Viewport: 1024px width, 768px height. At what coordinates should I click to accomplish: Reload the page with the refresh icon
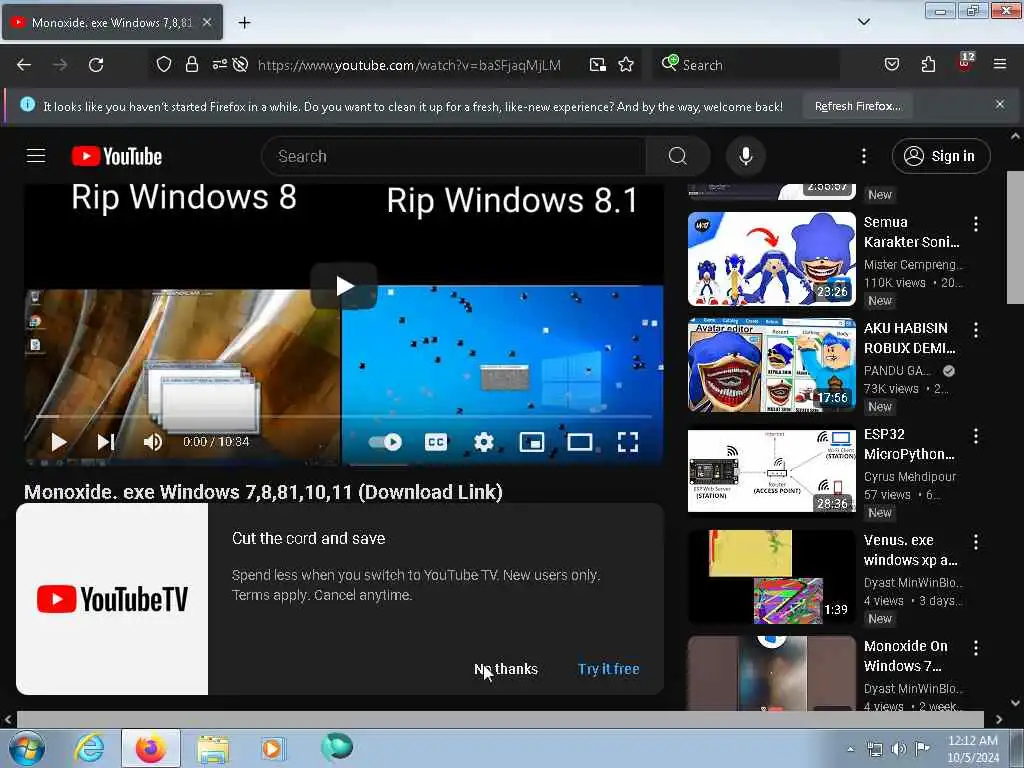[96, 65]
